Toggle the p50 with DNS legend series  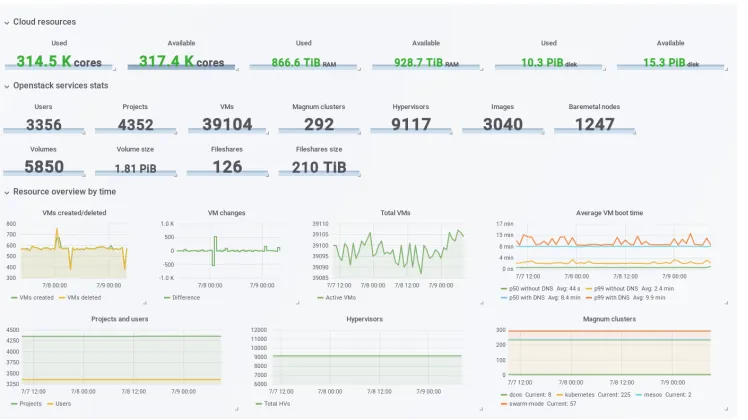pyautogui.click(x=527, y=297)
